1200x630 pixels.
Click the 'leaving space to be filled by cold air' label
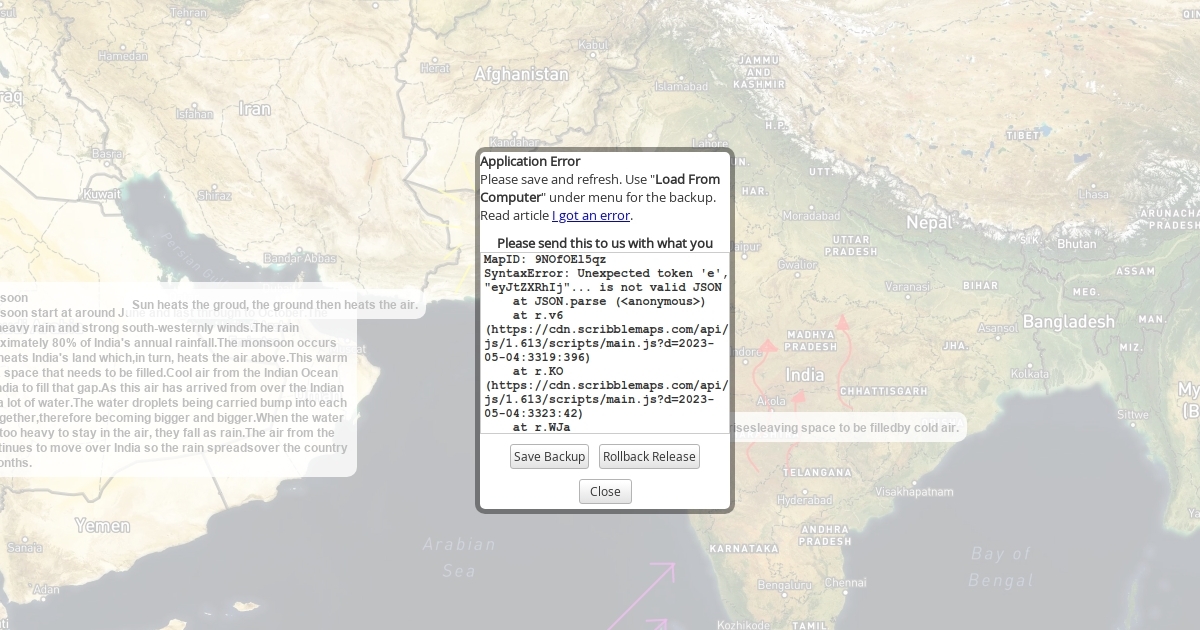coord(850,428)
